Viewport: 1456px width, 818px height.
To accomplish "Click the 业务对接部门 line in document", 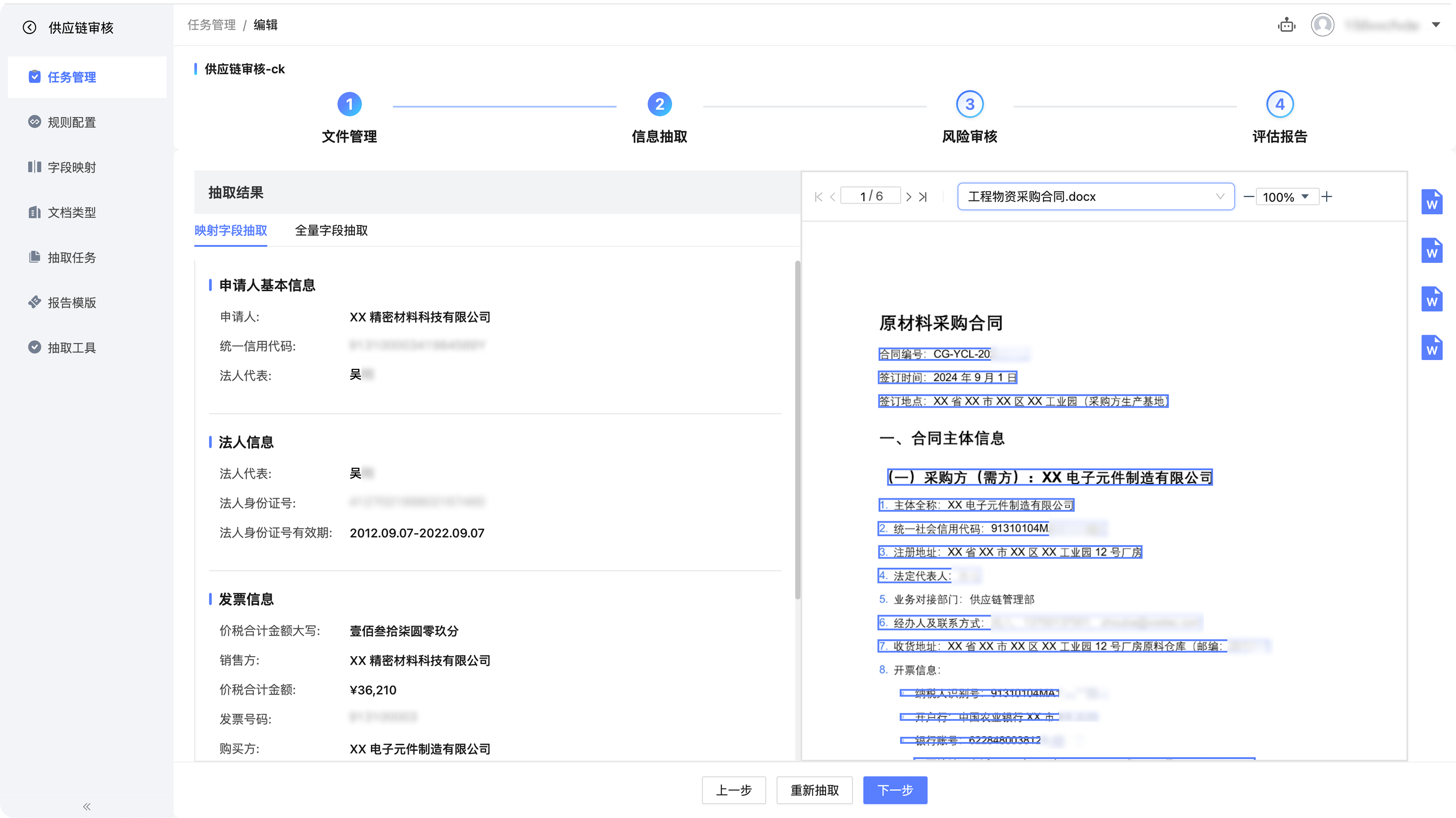I will point(957,599).
